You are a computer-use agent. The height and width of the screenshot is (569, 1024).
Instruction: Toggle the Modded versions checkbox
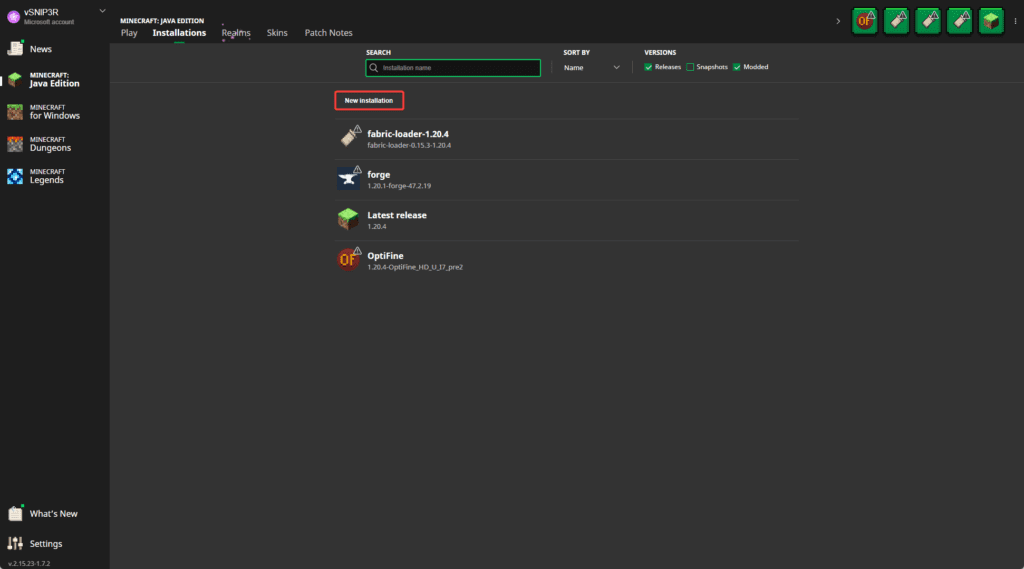pos(737,67)
